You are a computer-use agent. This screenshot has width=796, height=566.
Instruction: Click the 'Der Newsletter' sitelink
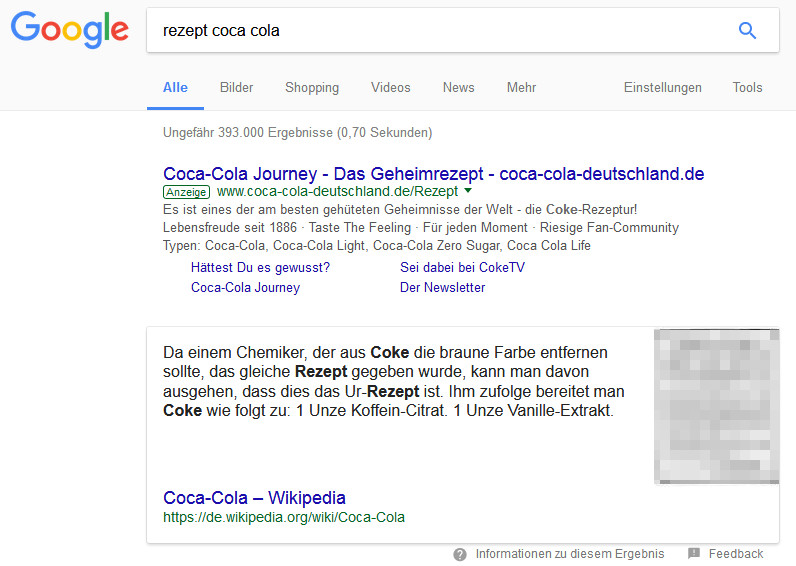(x=442, y=287)
